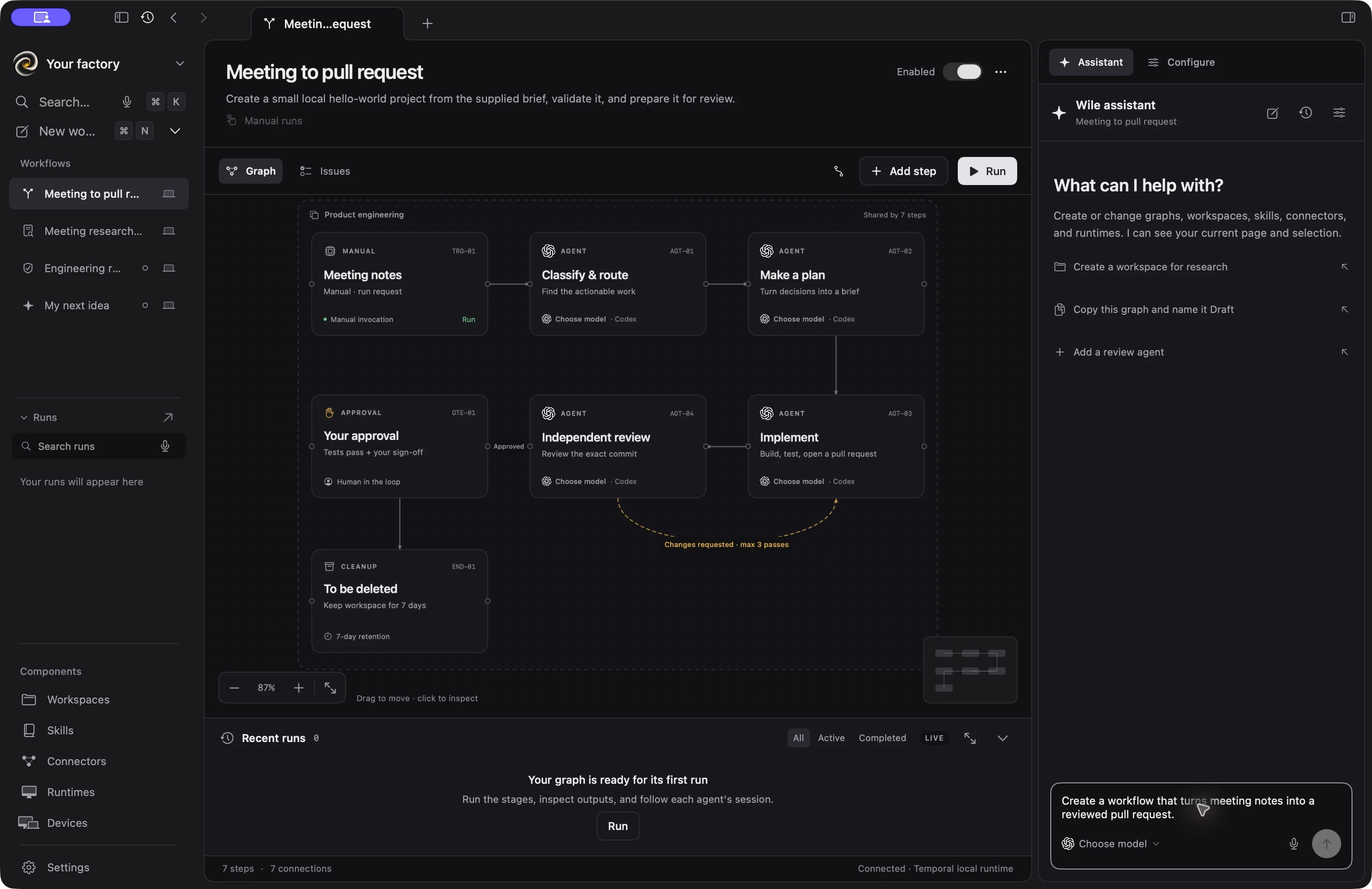The image size is (1372, 889).
Task: Open Choose model dropdown in the assistant prompt
Action: 1110,844
